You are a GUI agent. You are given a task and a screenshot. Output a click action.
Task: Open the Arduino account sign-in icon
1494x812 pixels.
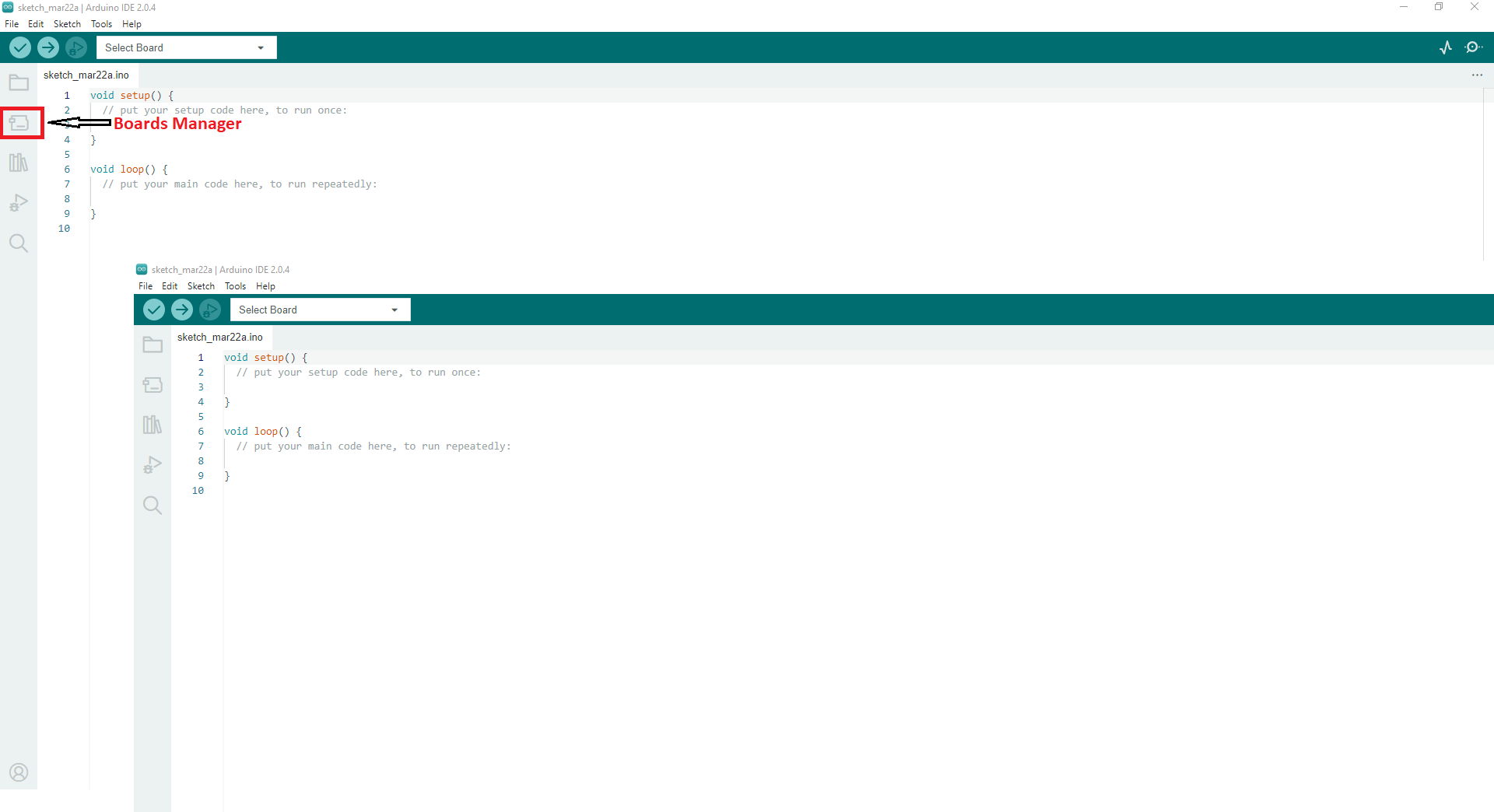(18, 772)
